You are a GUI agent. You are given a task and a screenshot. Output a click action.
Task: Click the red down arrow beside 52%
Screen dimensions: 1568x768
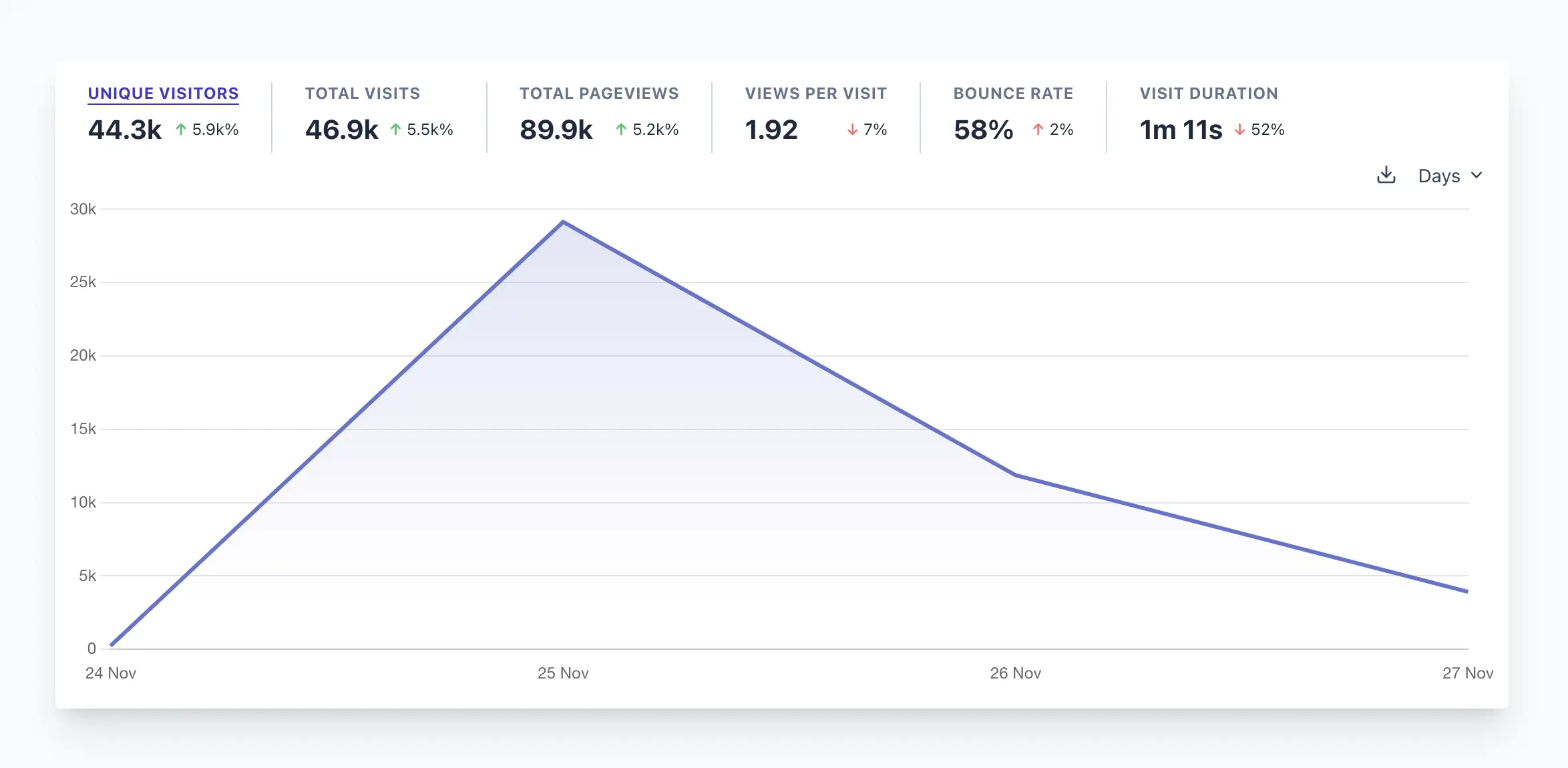[x=1239, y=130]
